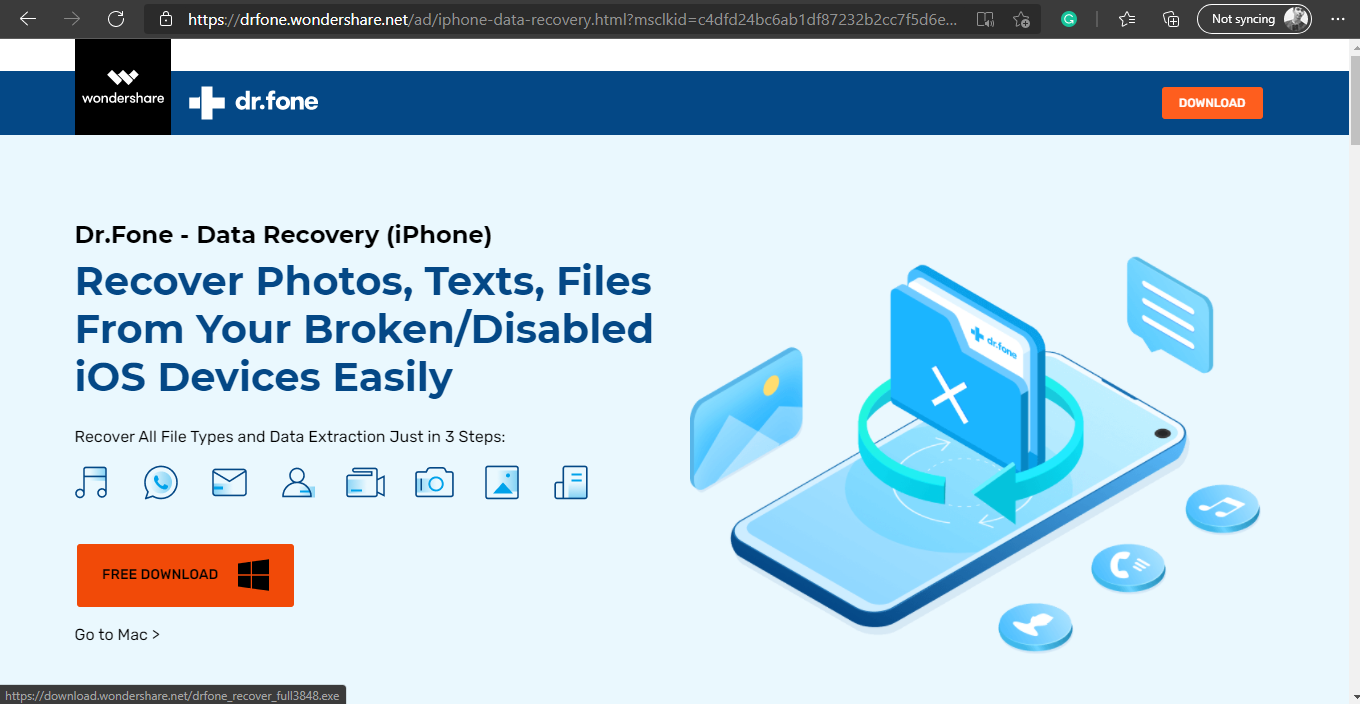Click the Wondershare logo
This screenshot has width=1360, height=704.
(x=123, y=87)
